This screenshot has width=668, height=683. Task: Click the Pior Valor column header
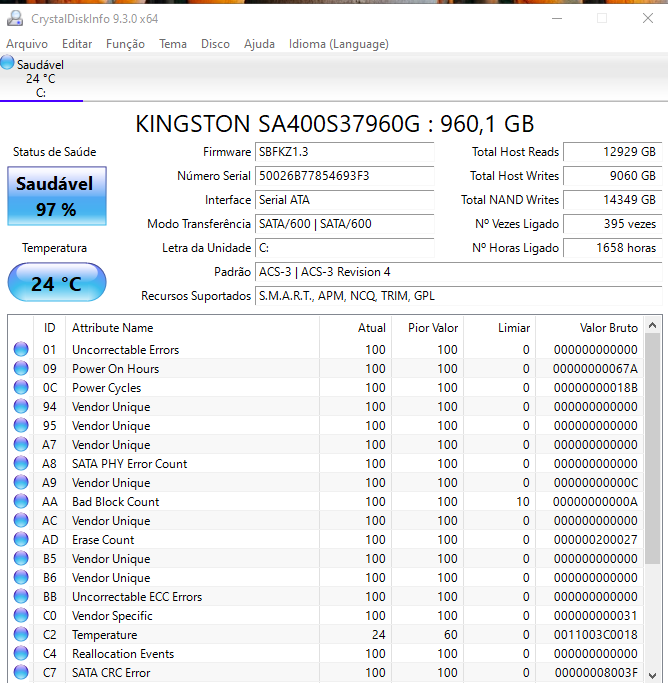coord(427,328)
